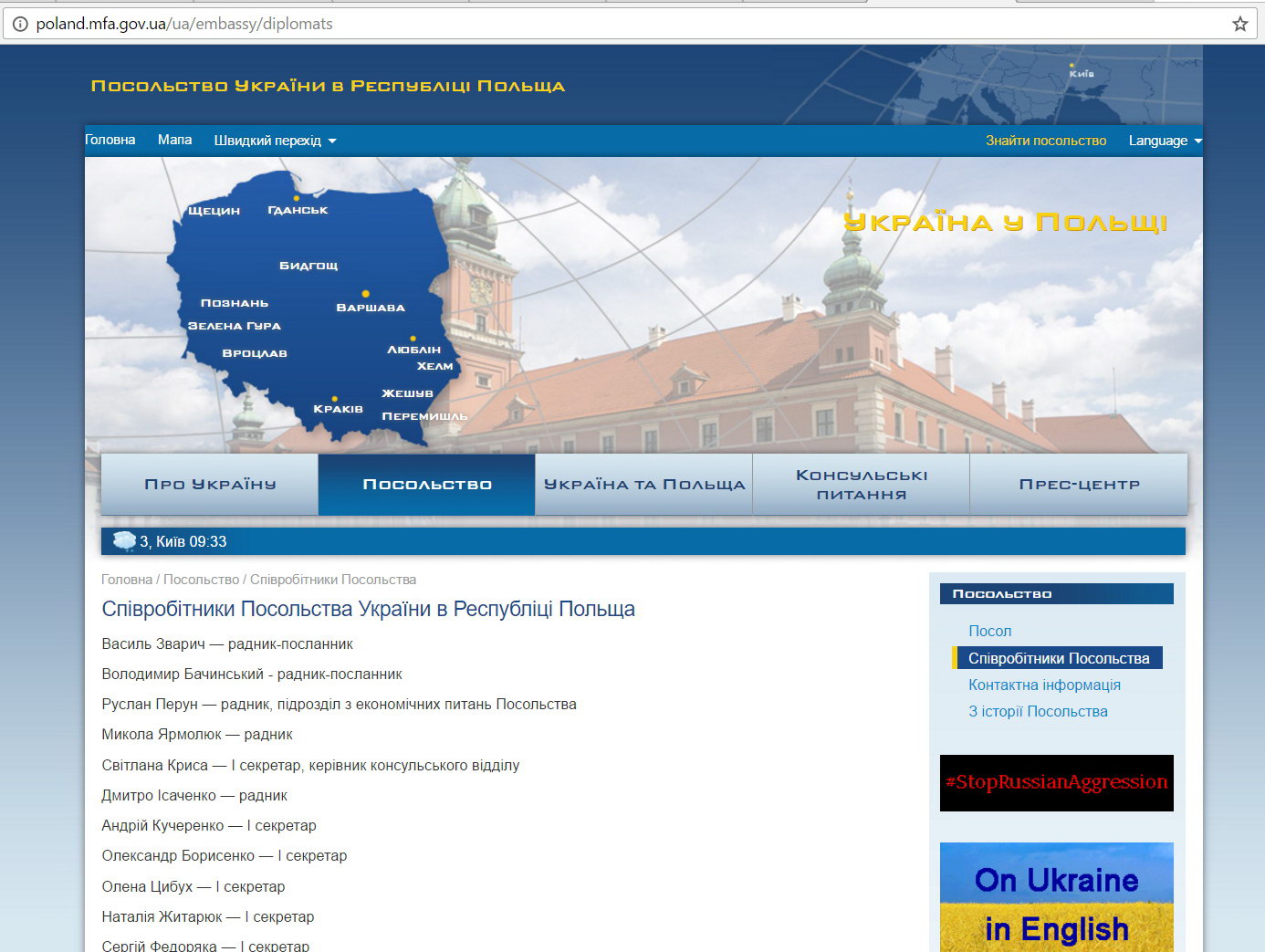
Task: Open the Language dropdown menu
Action: point(1164,141)
